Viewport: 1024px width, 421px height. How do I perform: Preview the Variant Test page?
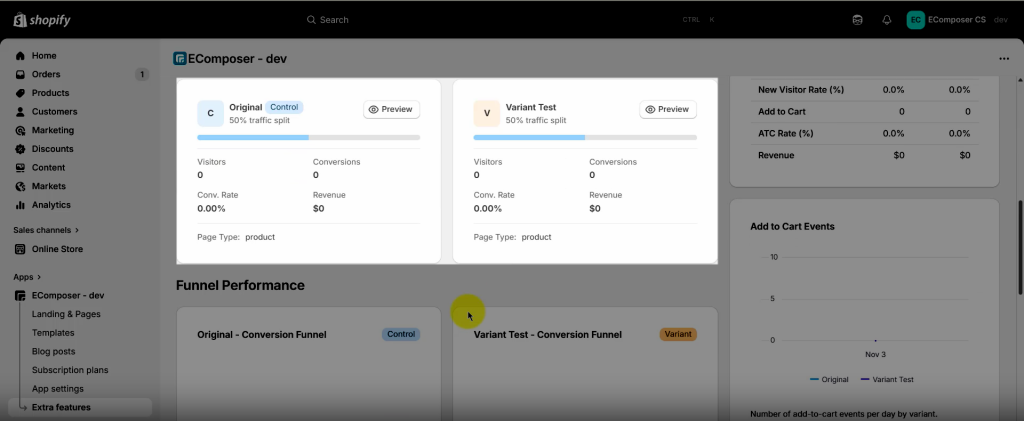(x=667, y=109)
